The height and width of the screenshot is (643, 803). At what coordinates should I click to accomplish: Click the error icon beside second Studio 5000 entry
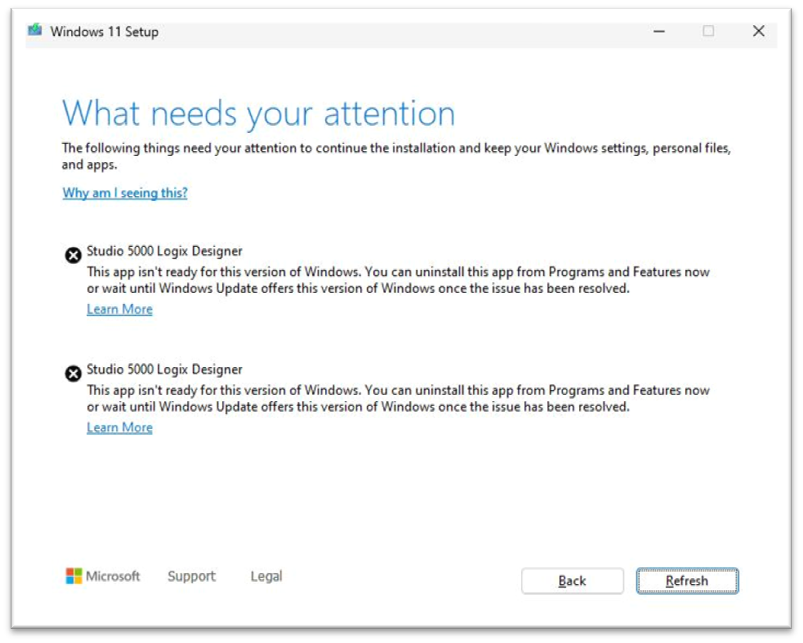(x=72, y=373)
